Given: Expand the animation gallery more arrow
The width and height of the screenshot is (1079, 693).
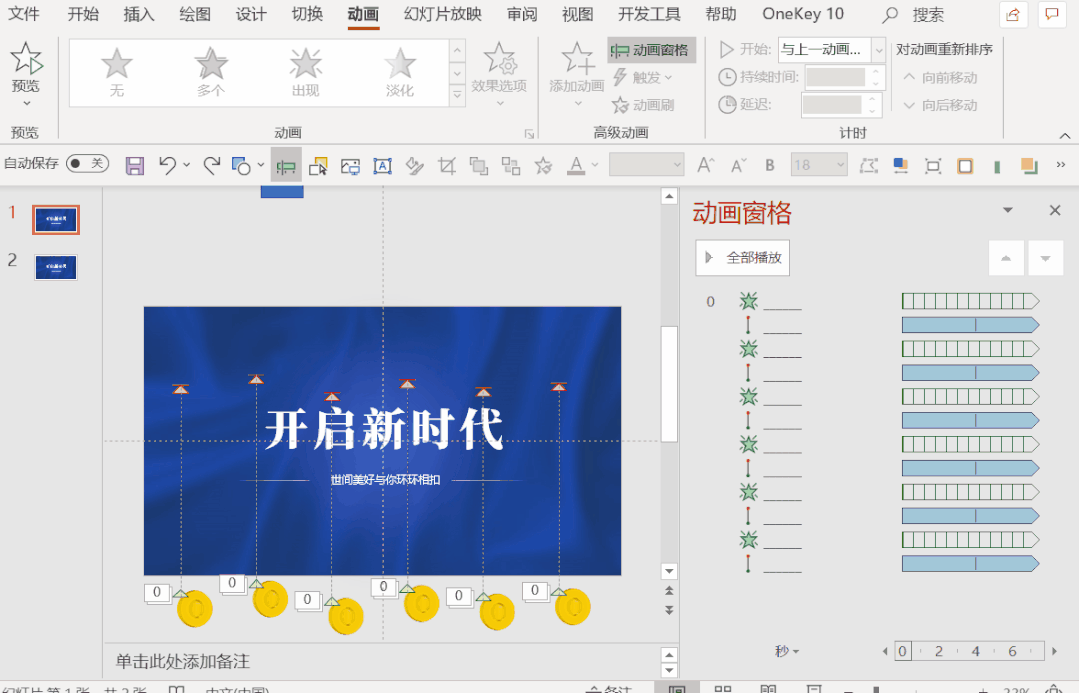Looking at the screenshot, I should point(457,97).
